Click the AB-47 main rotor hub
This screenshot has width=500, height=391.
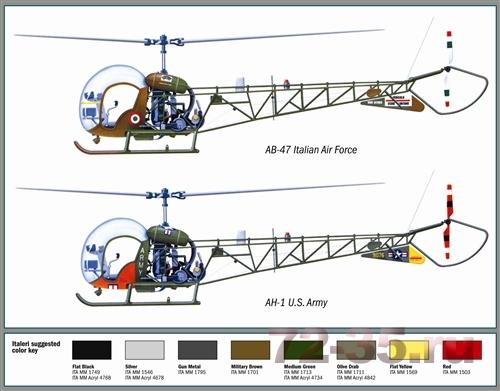163,41
